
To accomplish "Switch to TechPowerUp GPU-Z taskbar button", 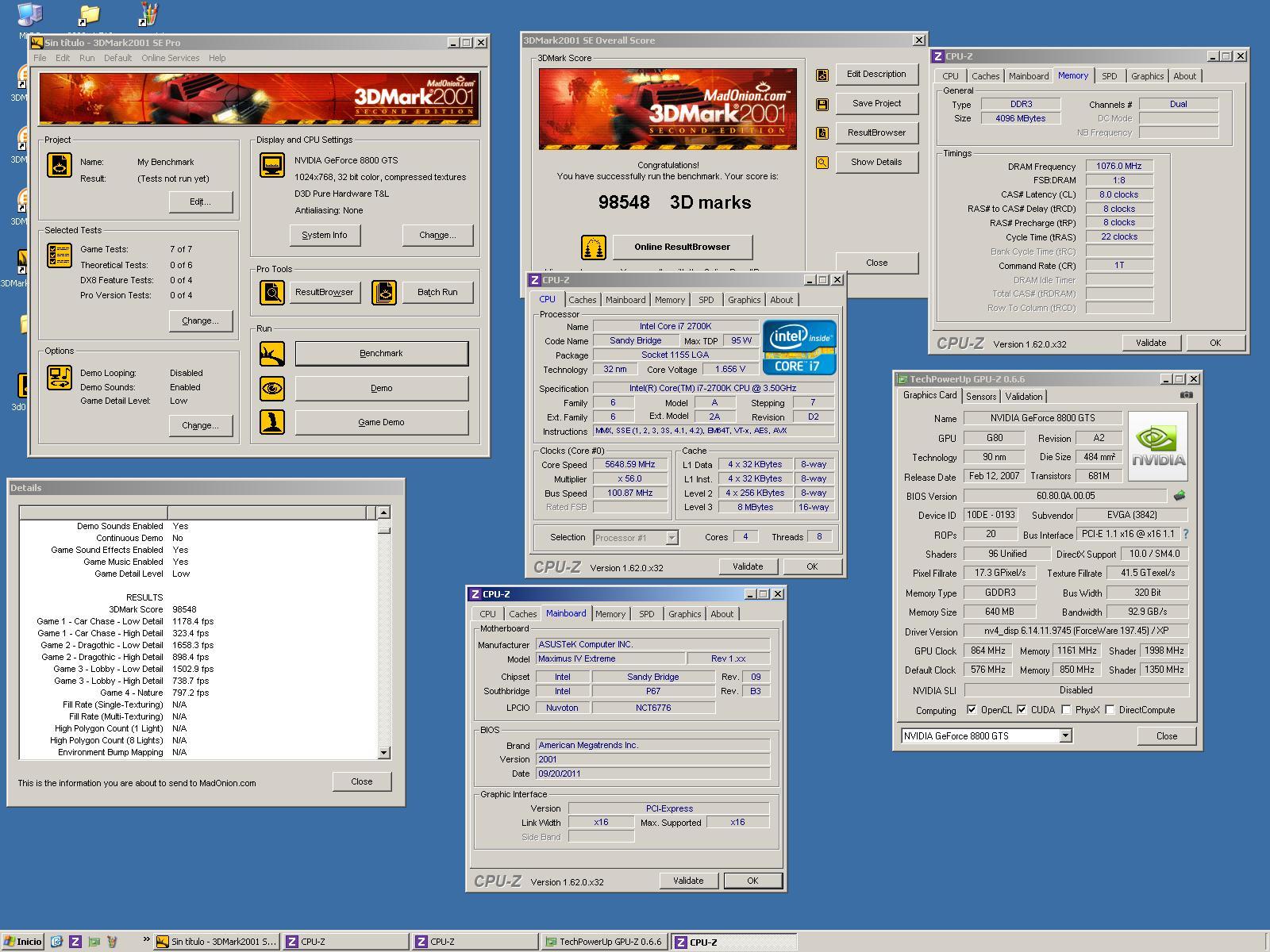I will 604,942.
